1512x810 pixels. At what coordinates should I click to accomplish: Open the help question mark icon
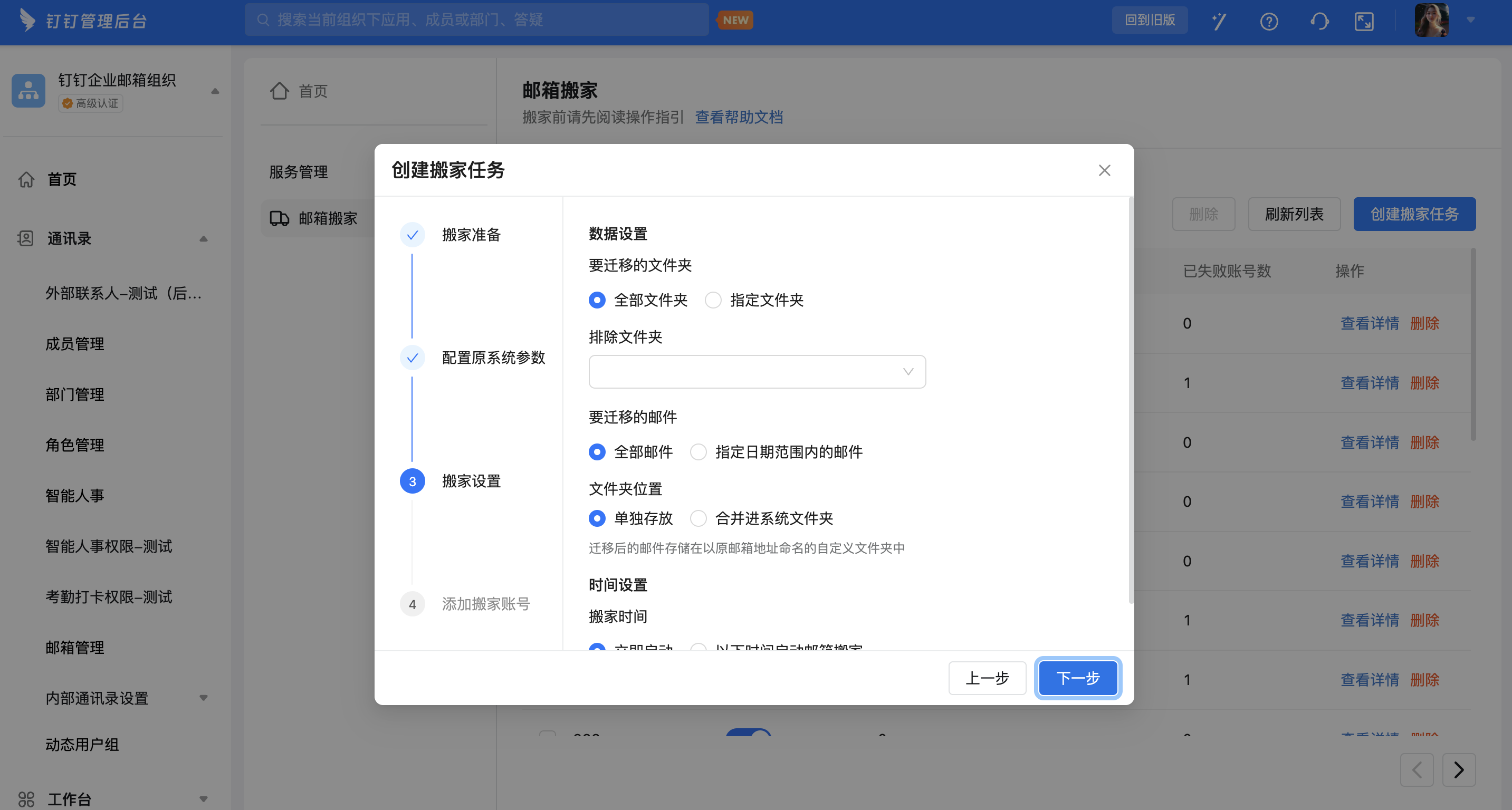[1269, 22]
